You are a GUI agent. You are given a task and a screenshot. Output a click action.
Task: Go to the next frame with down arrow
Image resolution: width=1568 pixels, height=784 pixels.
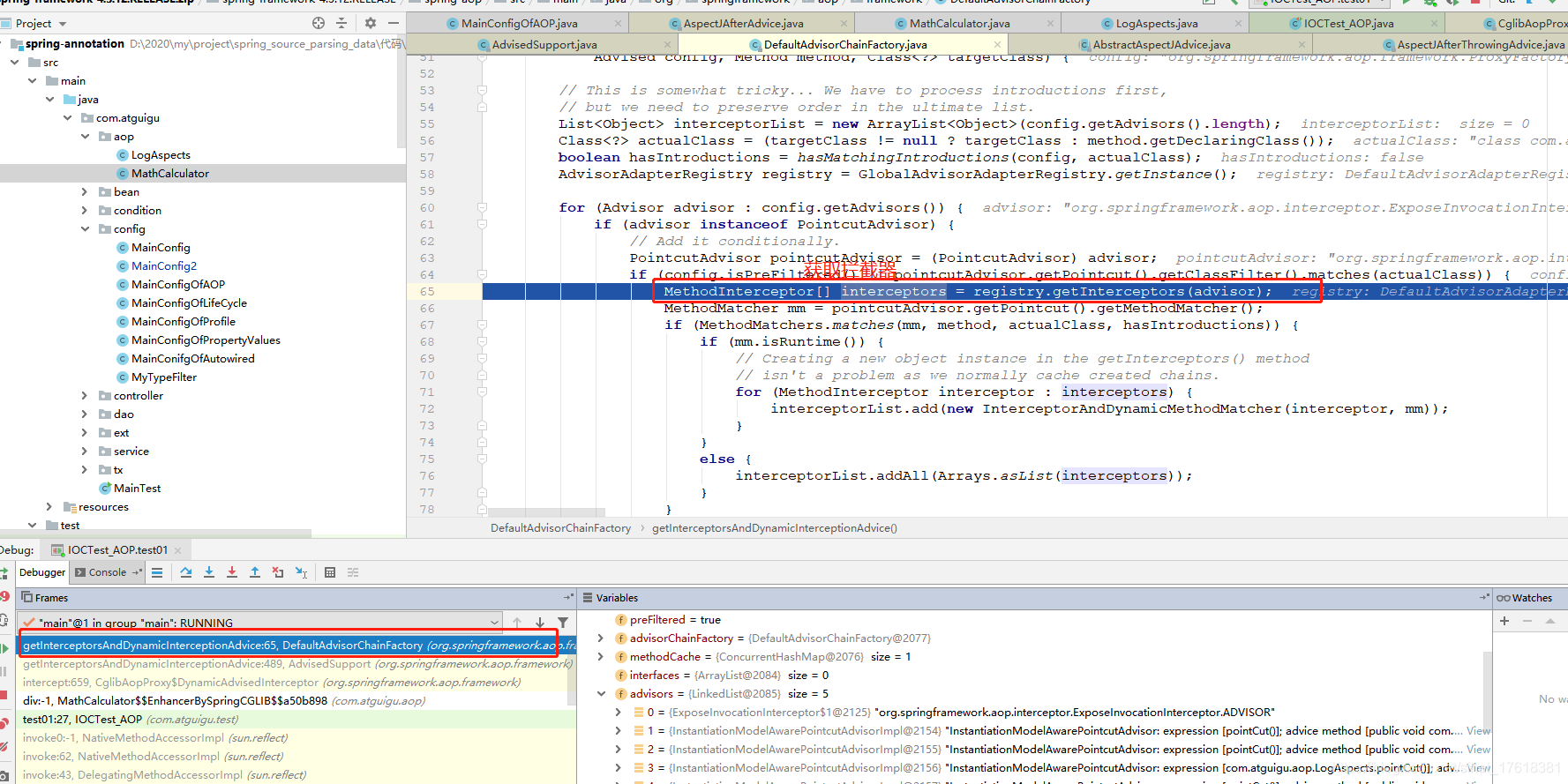(540, 623)
